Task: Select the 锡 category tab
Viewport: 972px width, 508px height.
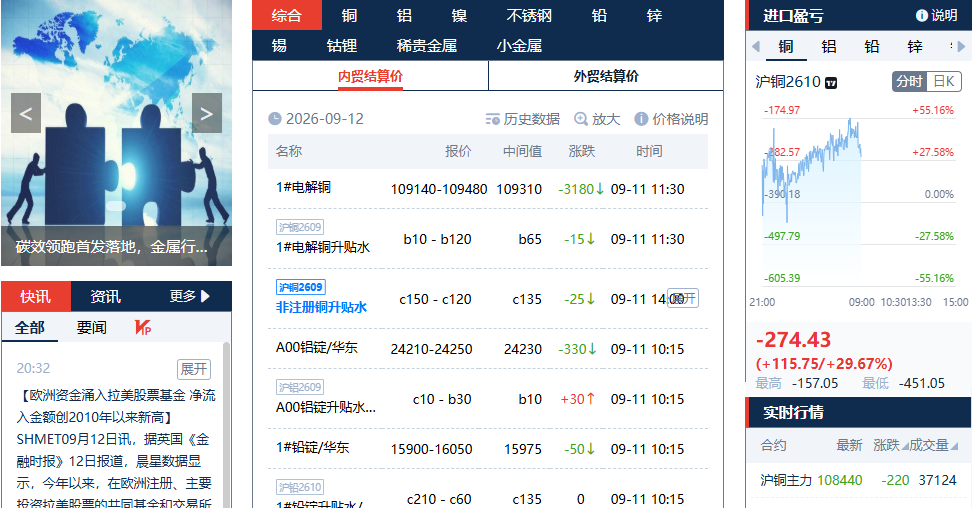Action: 280,45
